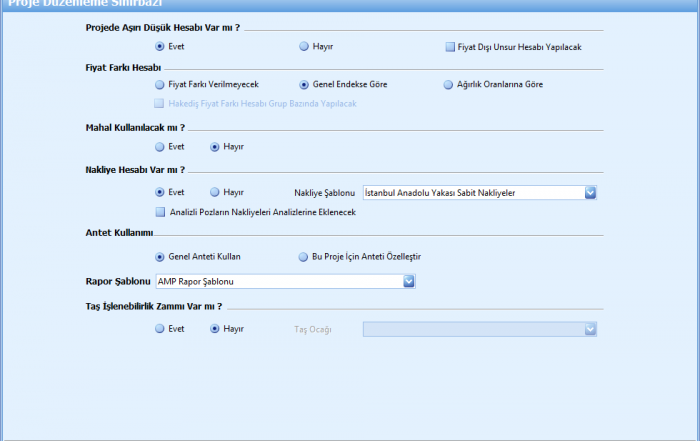Image resolution: width=700 pixels, height=441 pixels.
Task: Choose Fiyat Farkı Verilmeyecek option
Action: tap(160, 85)
